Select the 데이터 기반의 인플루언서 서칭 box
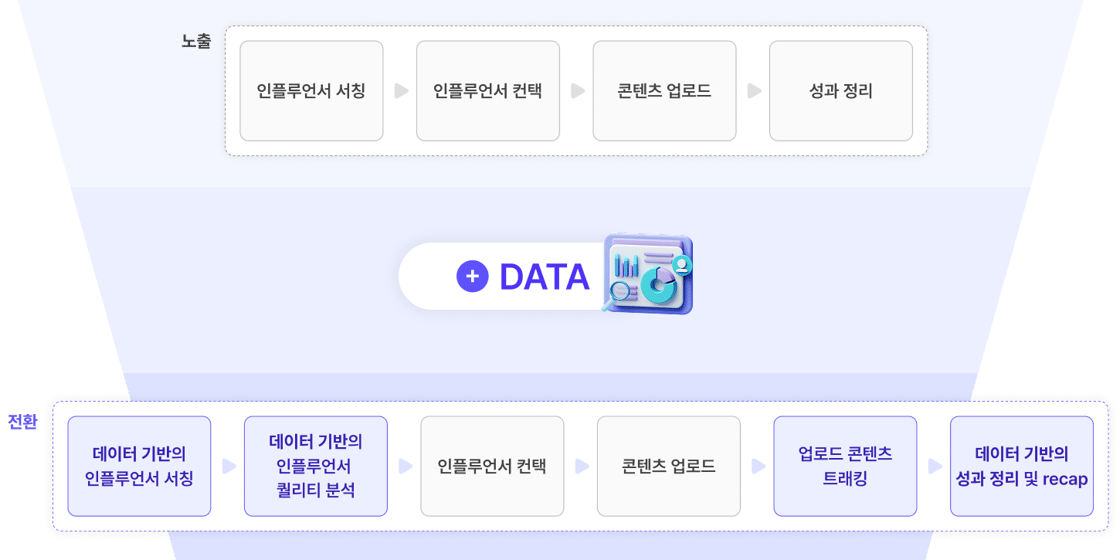Viewport: 1120px width, 560px height. pyautogui.click(x=139, y=466)
